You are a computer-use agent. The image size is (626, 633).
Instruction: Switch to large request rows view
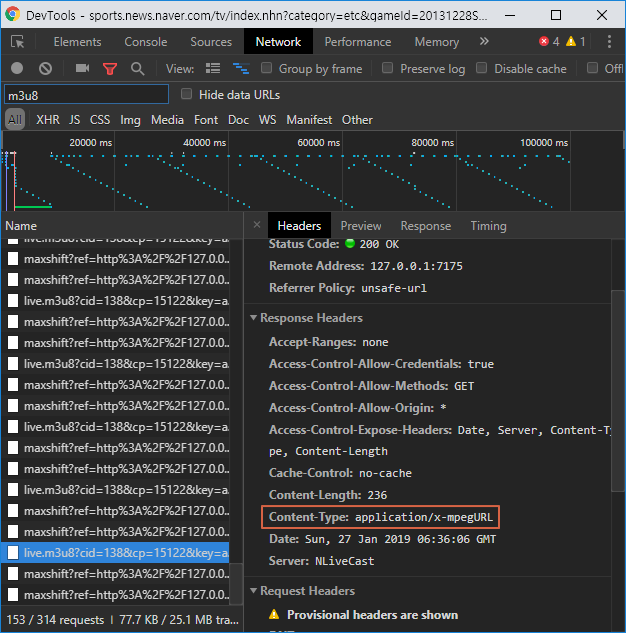[213, 68]
